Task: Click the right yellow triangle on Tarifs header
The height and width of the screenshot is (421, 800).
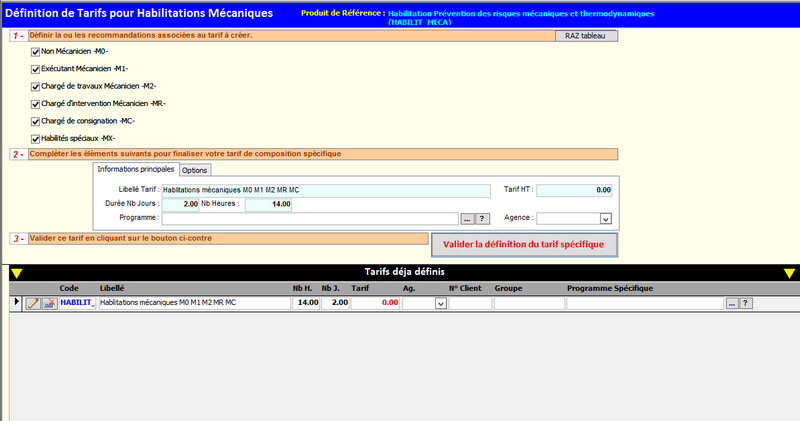Action: pos(789,273)
